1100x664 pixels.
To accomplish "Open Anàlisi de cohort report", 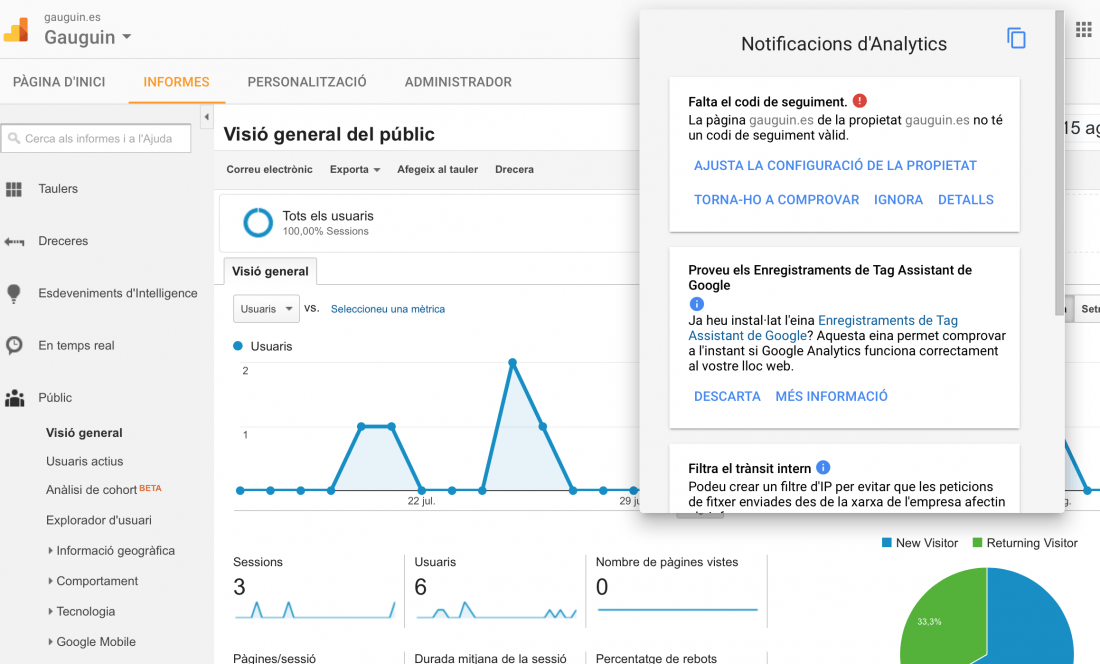I will [x=91, y=490].
